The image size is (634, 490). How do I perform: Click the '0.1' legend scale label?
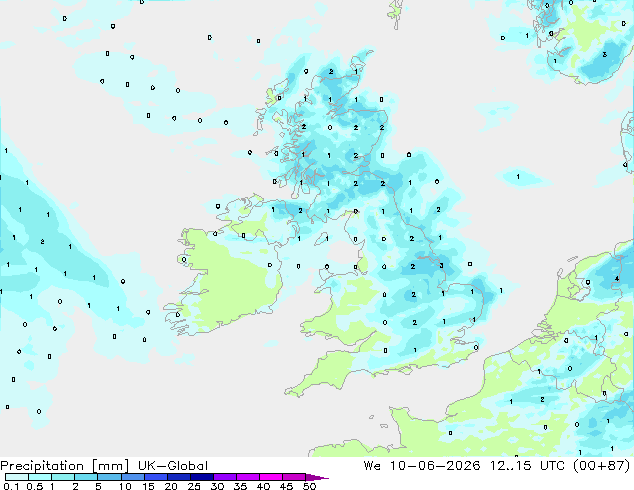tap(11, 486)
